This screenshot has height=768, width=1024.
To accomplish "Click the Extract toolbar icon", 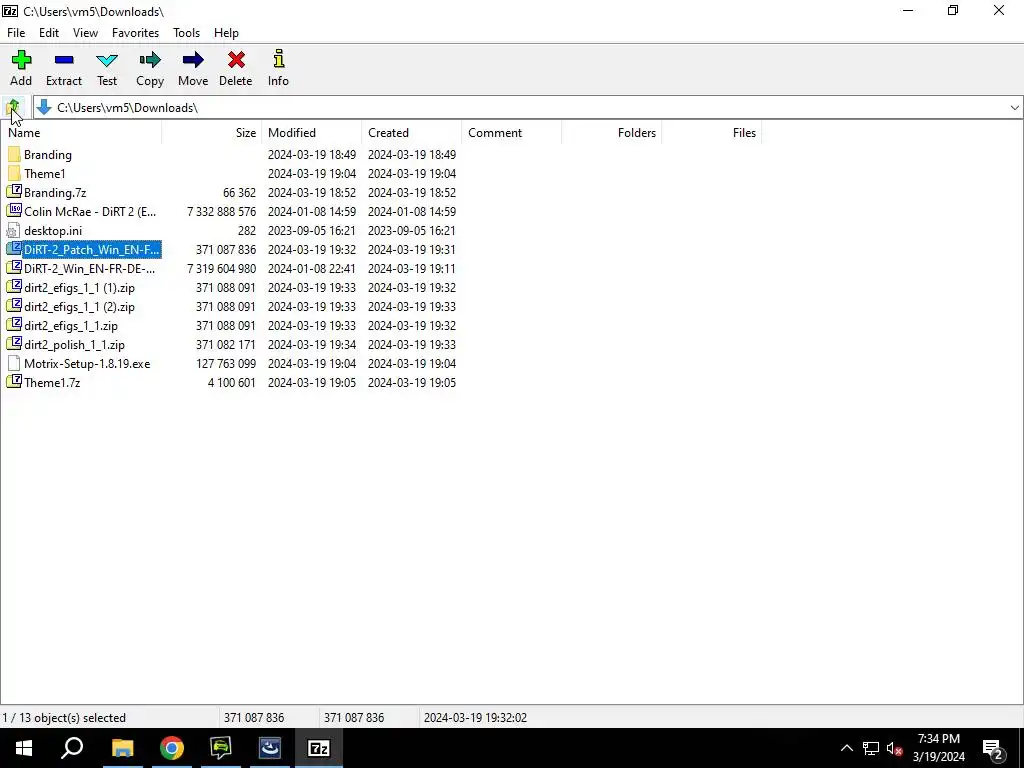I will [x=64, y=60].
